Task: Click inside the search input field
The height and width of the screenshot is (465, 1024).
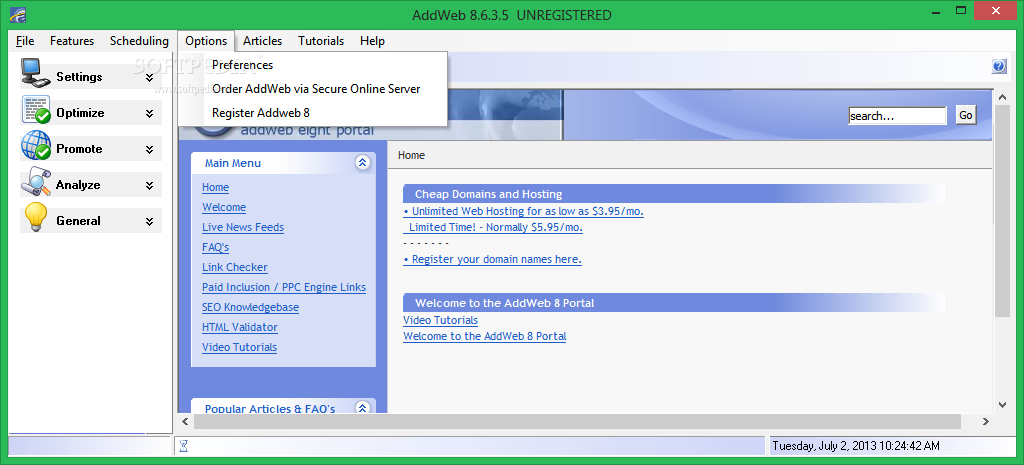Action: tap(897, 116)
